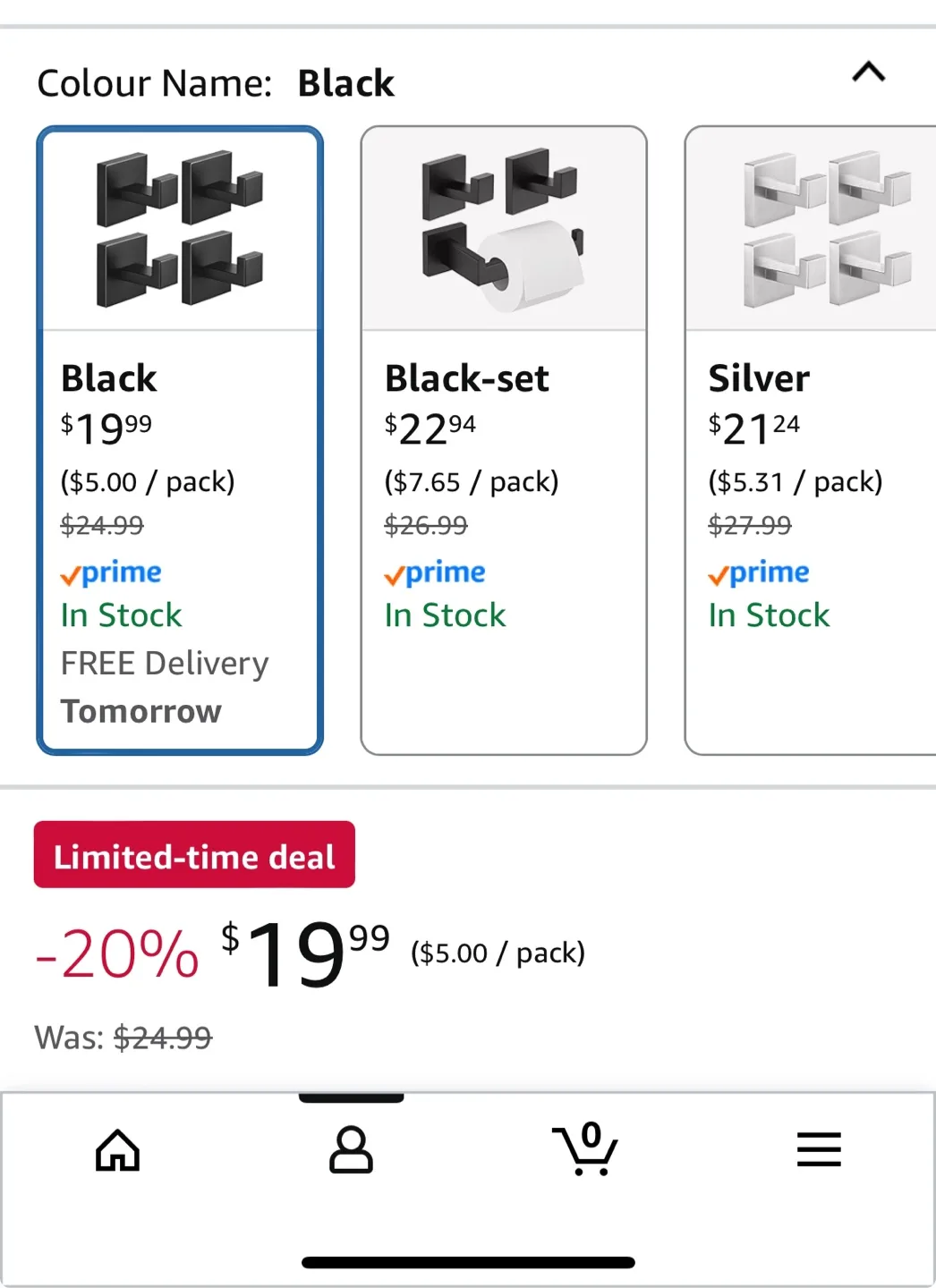Open the colour options panel header
The width and height of the screenshot is (936, 1288).
[x=215, y=82]
